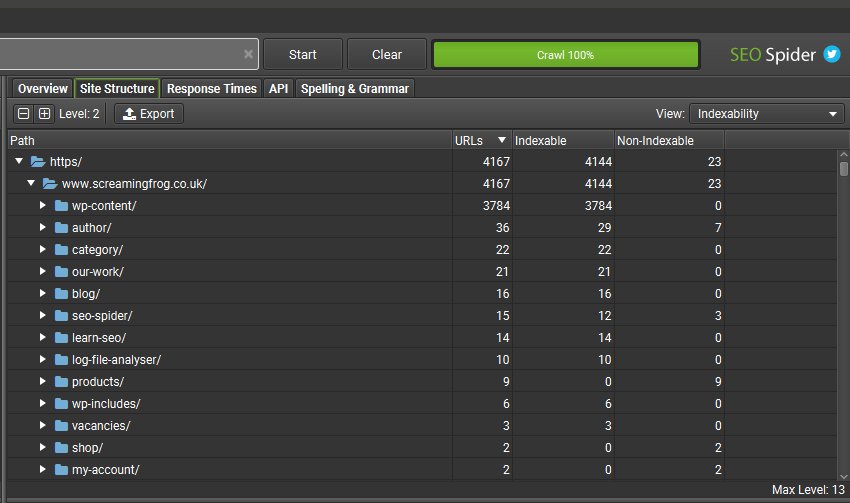Sort by the Non-Indexable column header

[669, 140]
